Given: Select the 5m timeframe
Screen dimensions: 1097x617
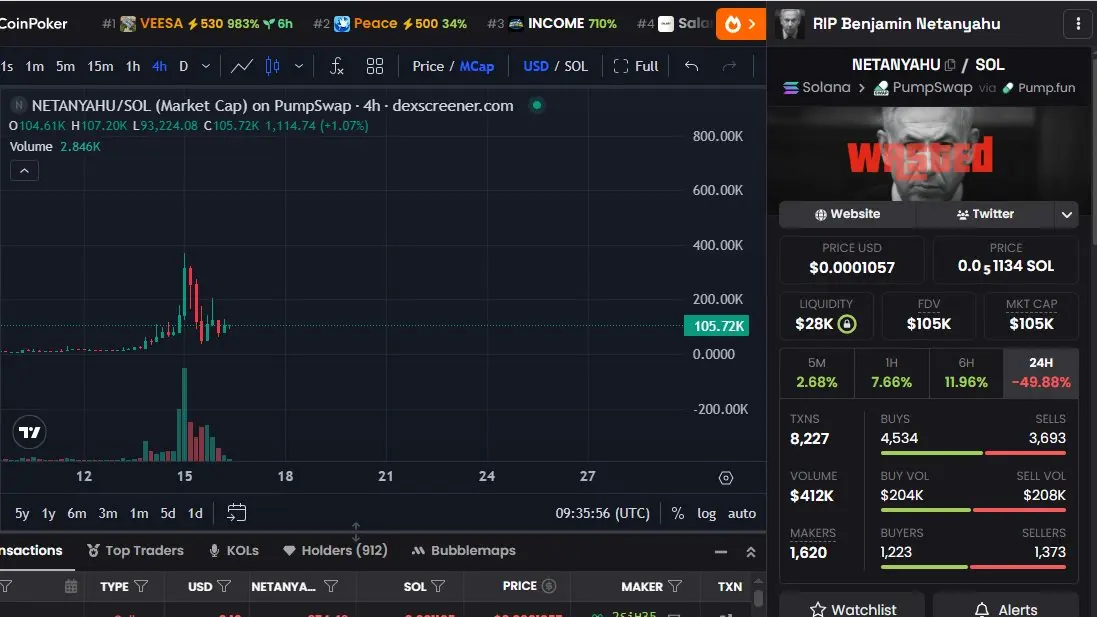Looking at the screenshot, I should (65, 66).
